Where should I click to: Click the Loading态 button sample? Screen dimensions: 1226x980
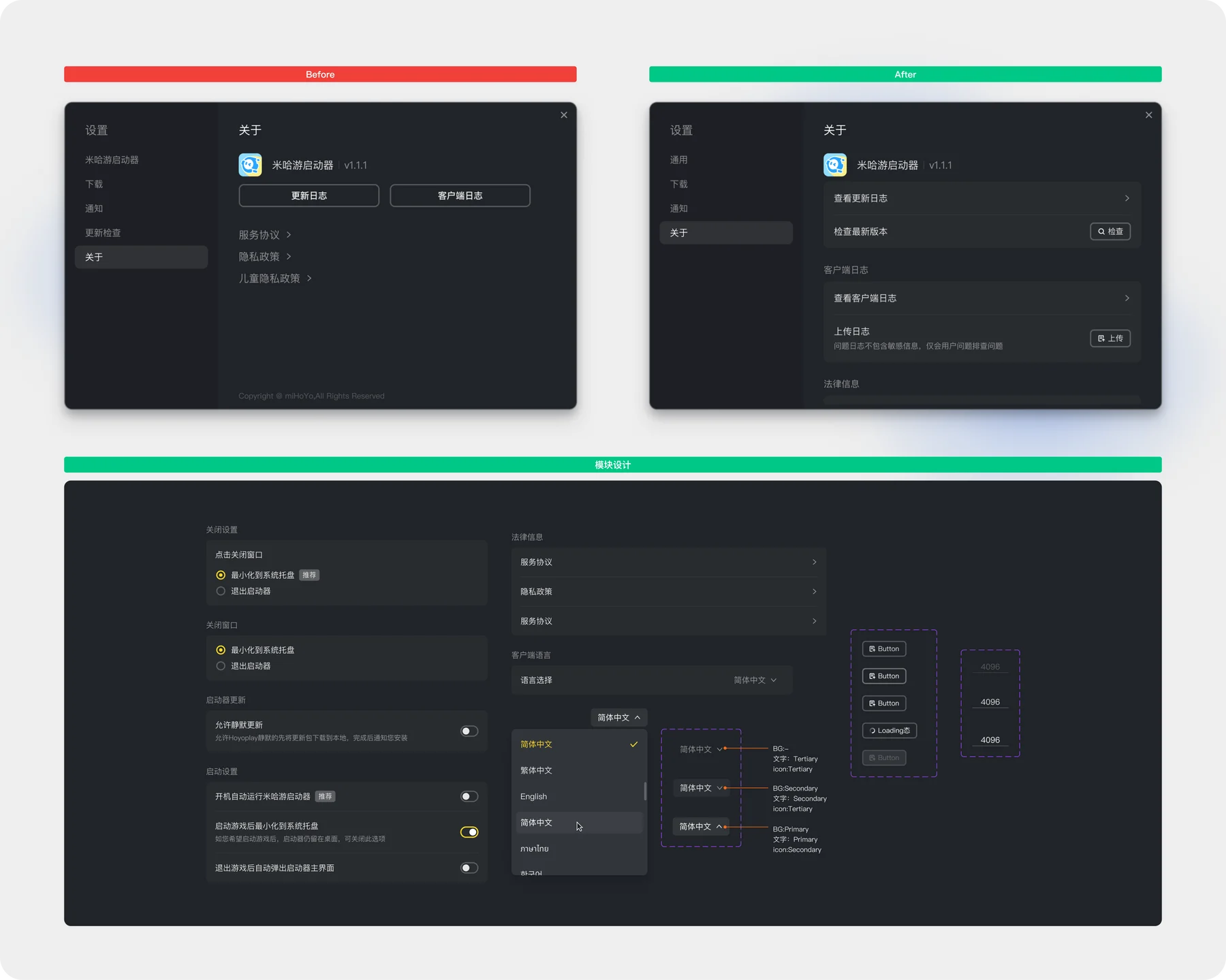click(890, 731)
